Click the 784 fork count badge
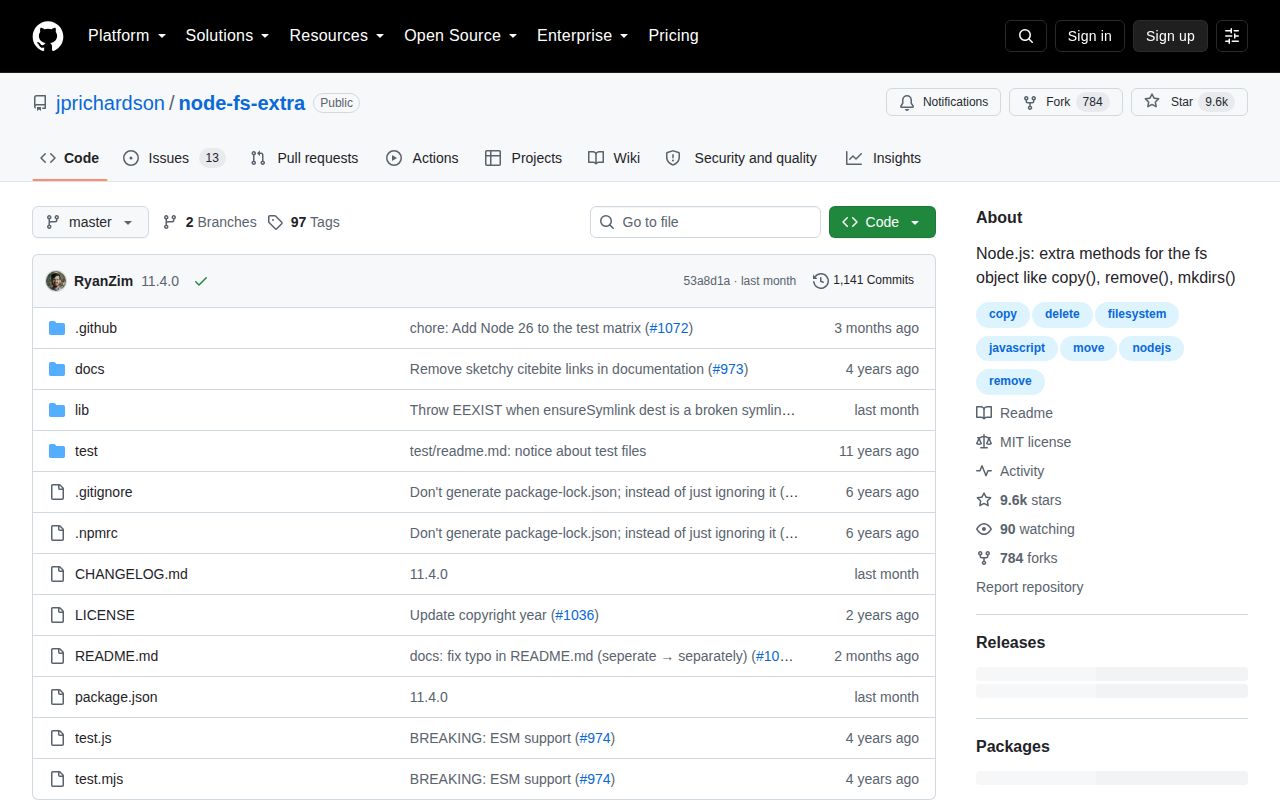 [1092, 102]
